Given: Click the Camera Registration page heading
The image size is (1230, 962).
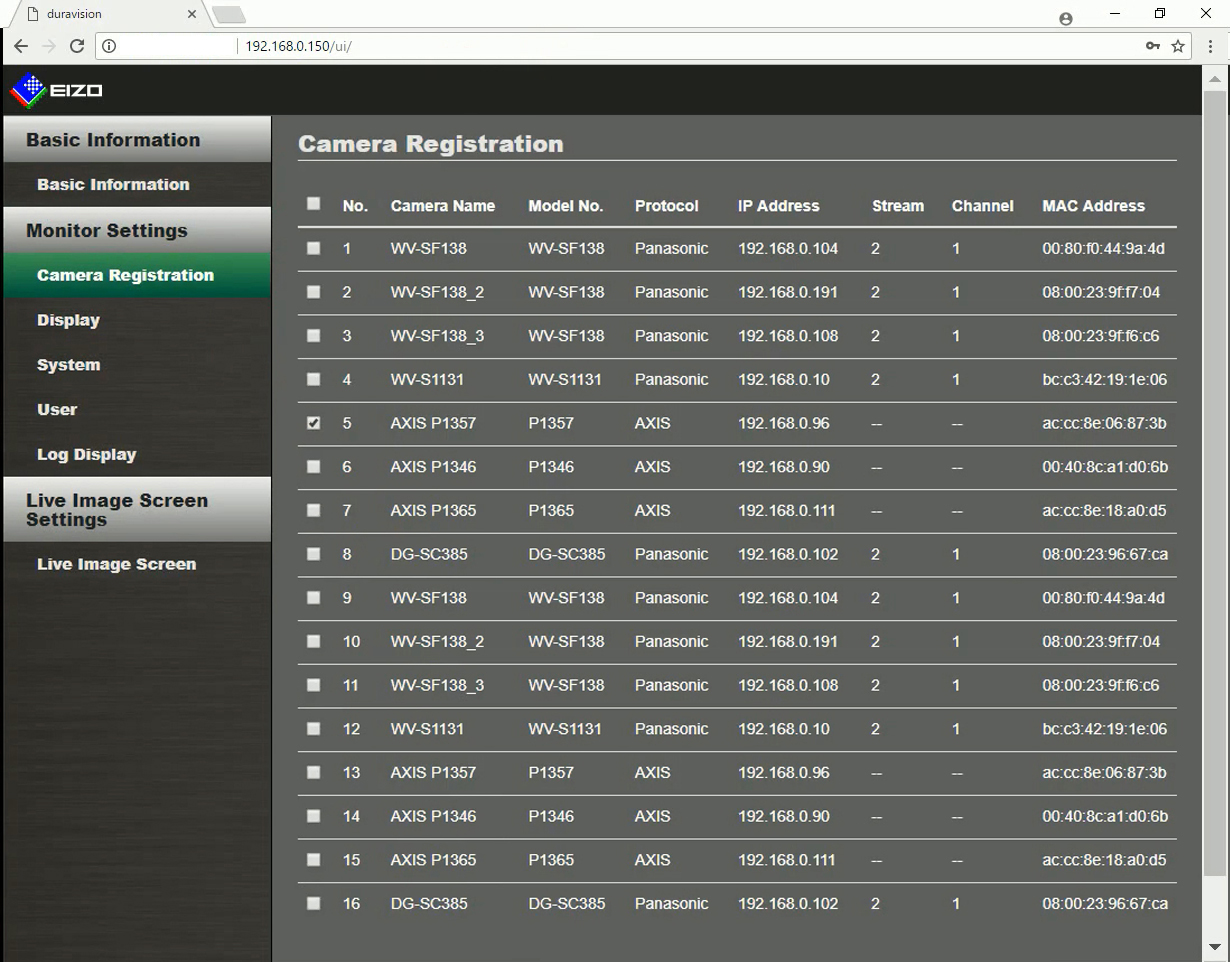Looking at the screenshot, I should tap(431, 144).
